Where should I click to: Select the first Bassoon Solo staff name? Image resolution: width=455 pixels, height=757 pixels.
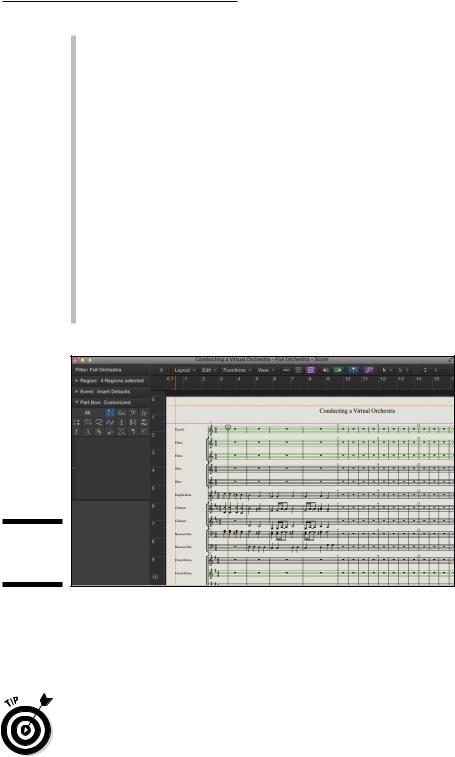pyautogui.click(x=184, y=534)
